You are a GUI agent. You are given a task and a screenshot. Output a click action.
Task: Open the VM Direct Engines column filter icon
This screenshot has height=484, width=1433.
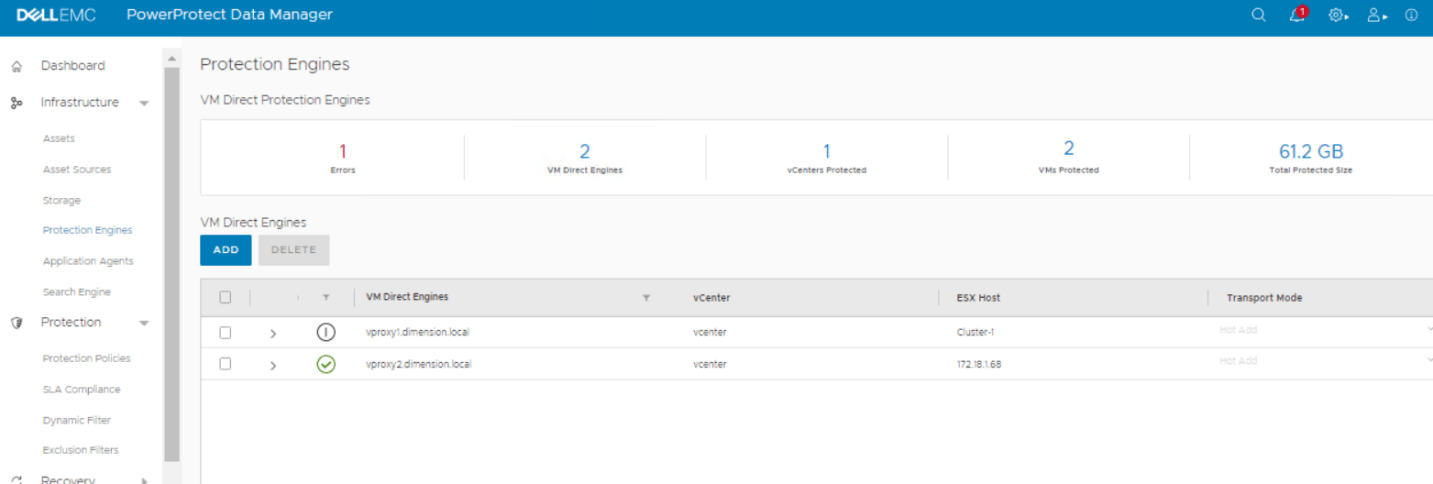[x=646, y=298]
